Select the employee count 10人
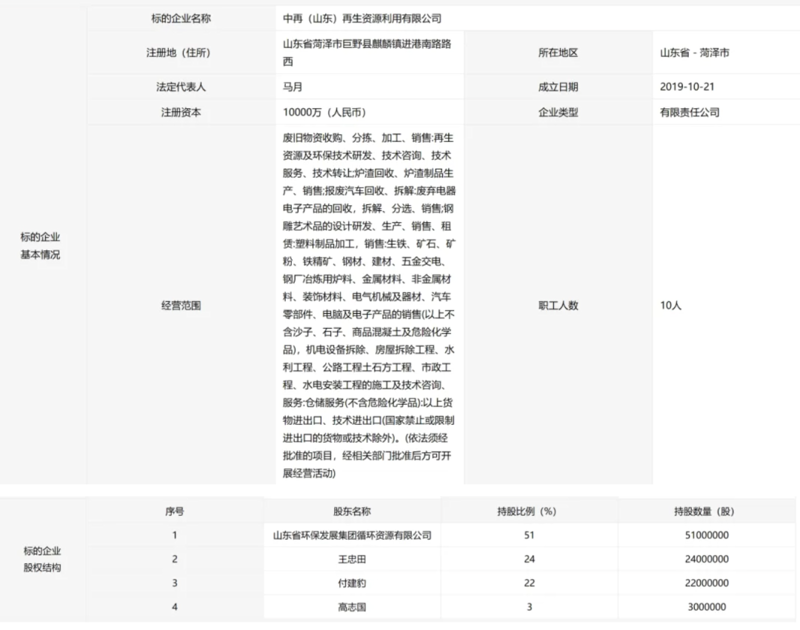Viewport: 800px width, 630px height. coord(670,305)
